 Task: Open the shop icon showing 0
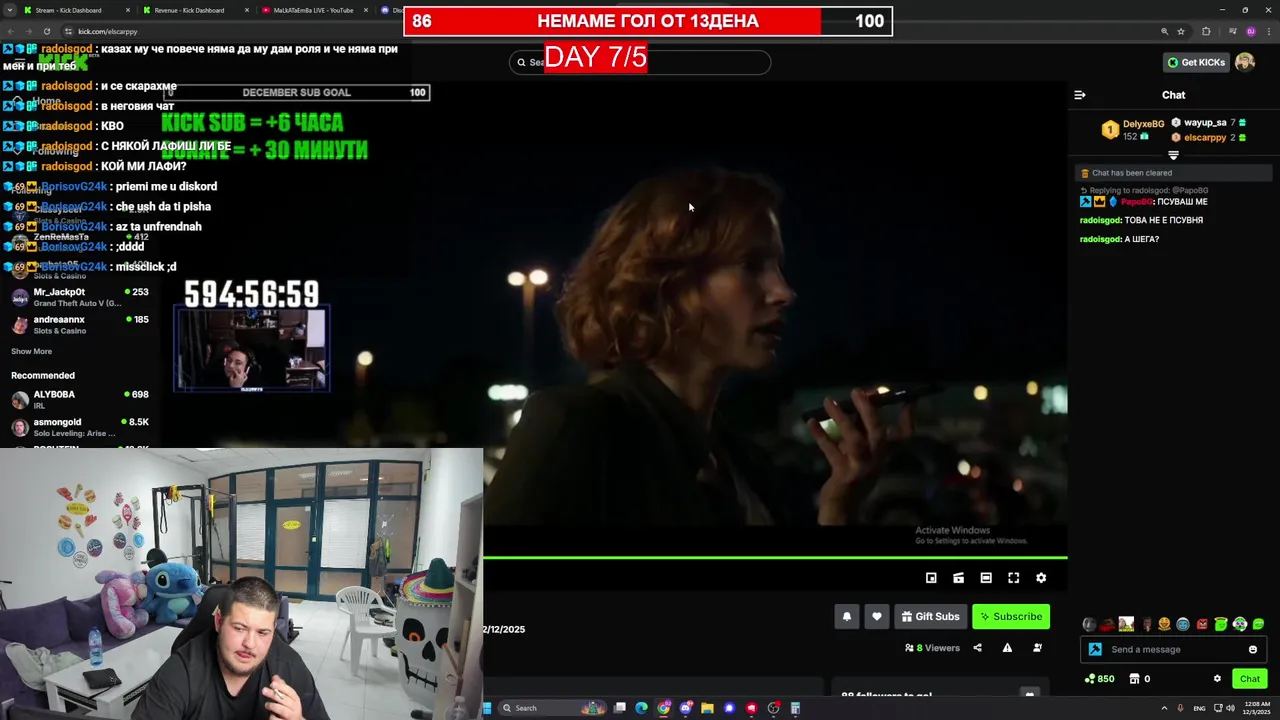tap(1139, 679)
